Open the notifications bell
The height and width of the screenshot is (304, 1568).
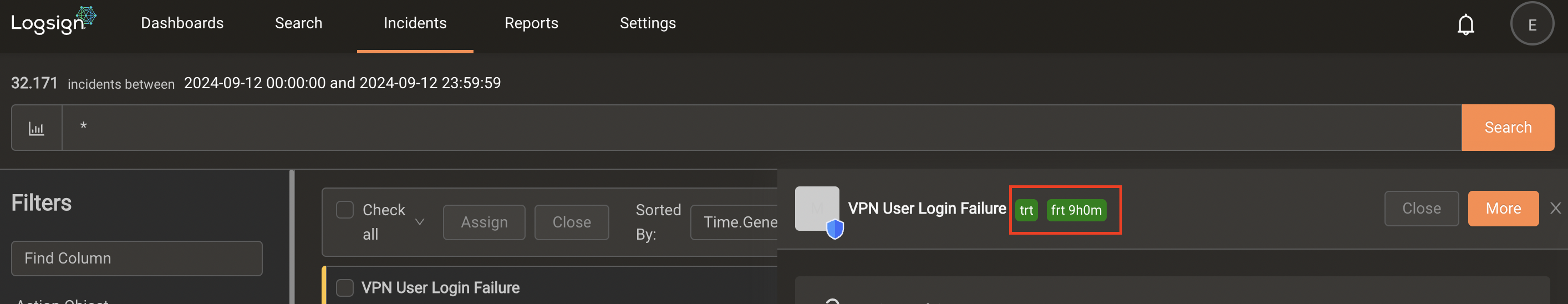(1465, 24)
